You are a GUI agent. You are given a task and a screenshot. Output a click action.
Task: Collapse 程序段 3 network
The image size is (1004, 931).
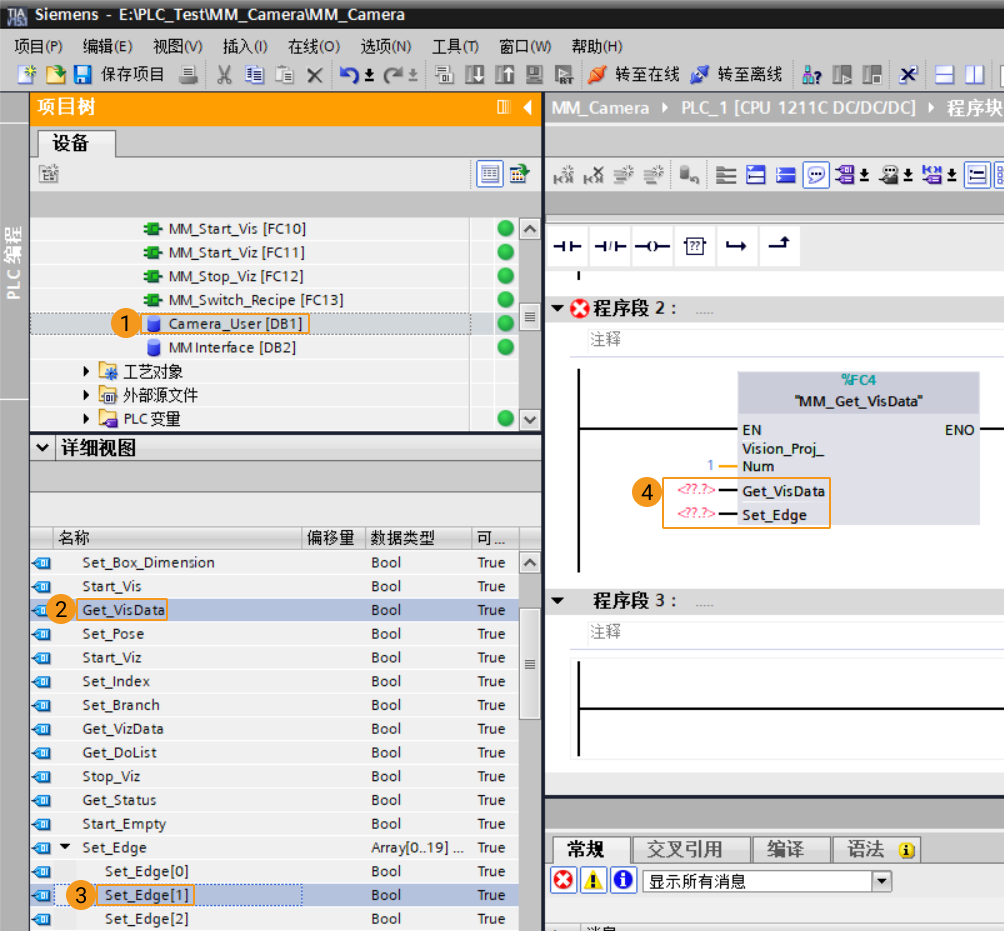(558, 601)
